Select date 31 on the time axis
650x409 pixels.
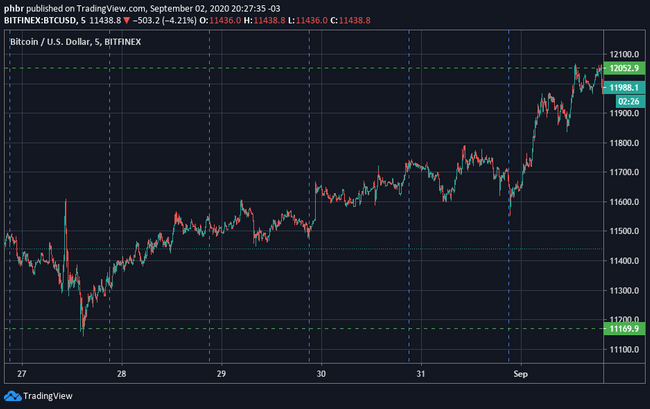click(421, 374)
